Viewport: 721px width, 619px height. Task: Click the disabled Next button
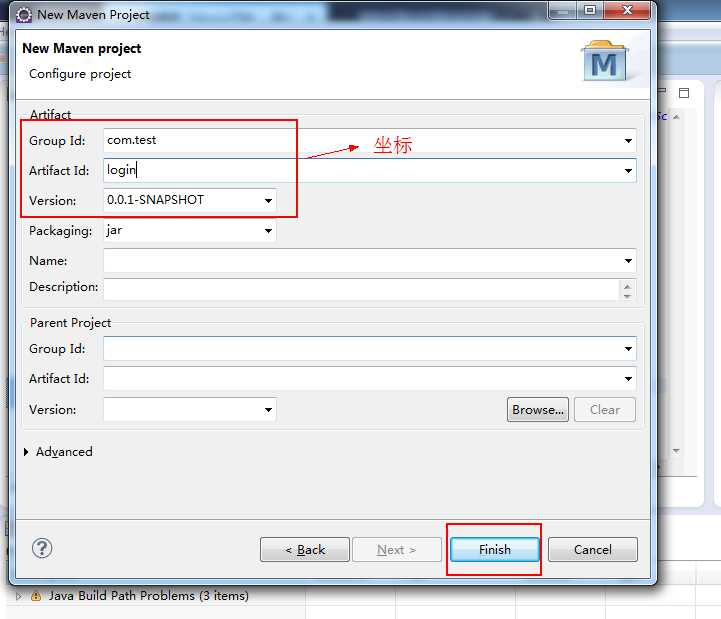[x=397, y=550]
